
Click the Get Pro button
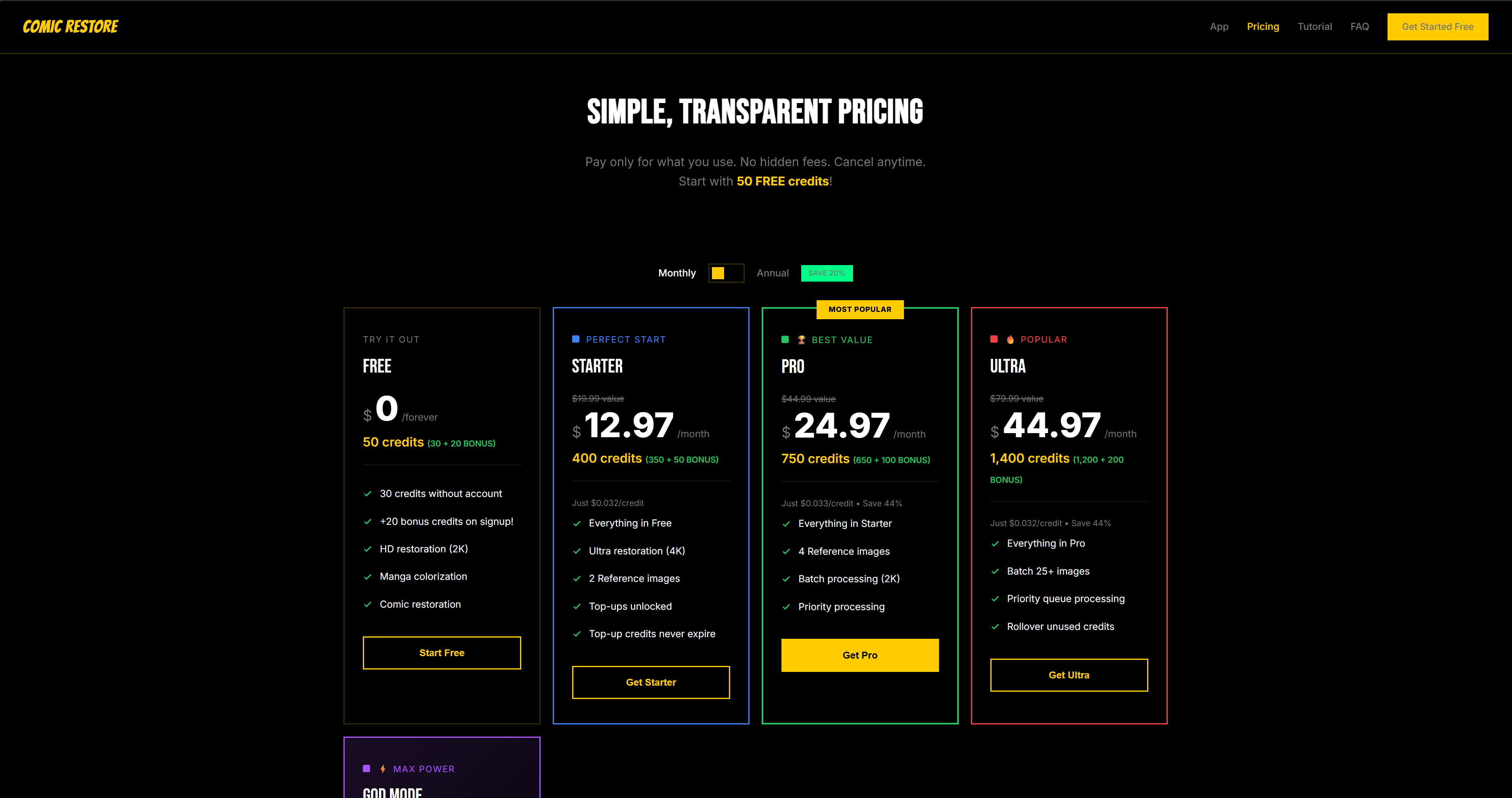pyautogui.click(x=860, y=655)
